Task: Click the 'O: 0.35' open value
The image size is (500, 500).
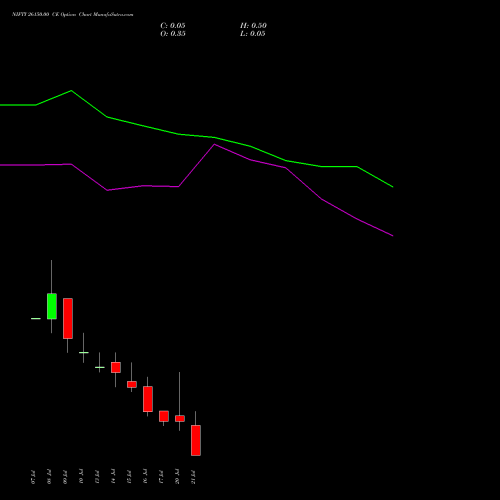Action: pos(173,34)
